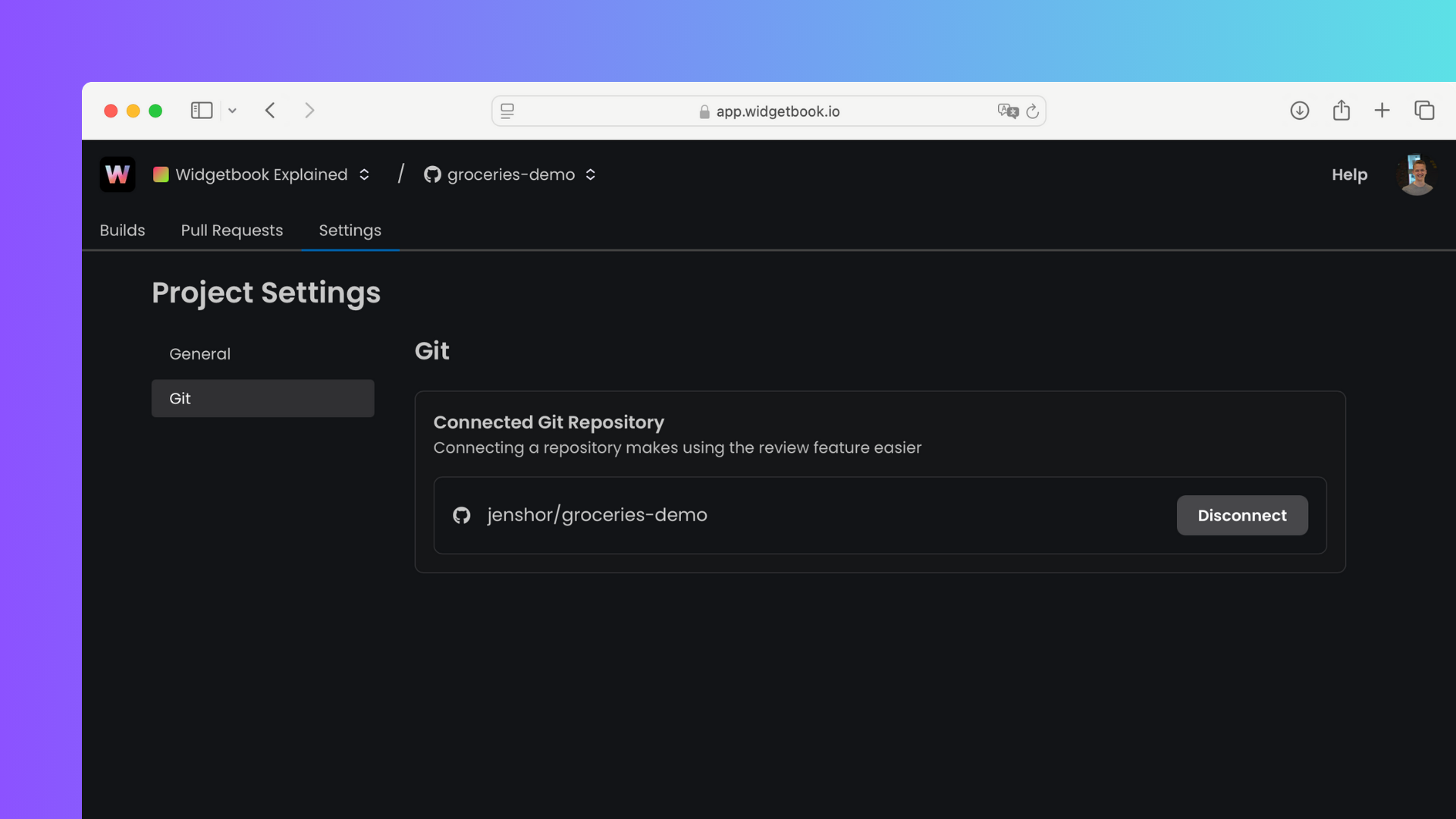Open the Help link
The image size is (1456, 819).
click(1349, 174)
